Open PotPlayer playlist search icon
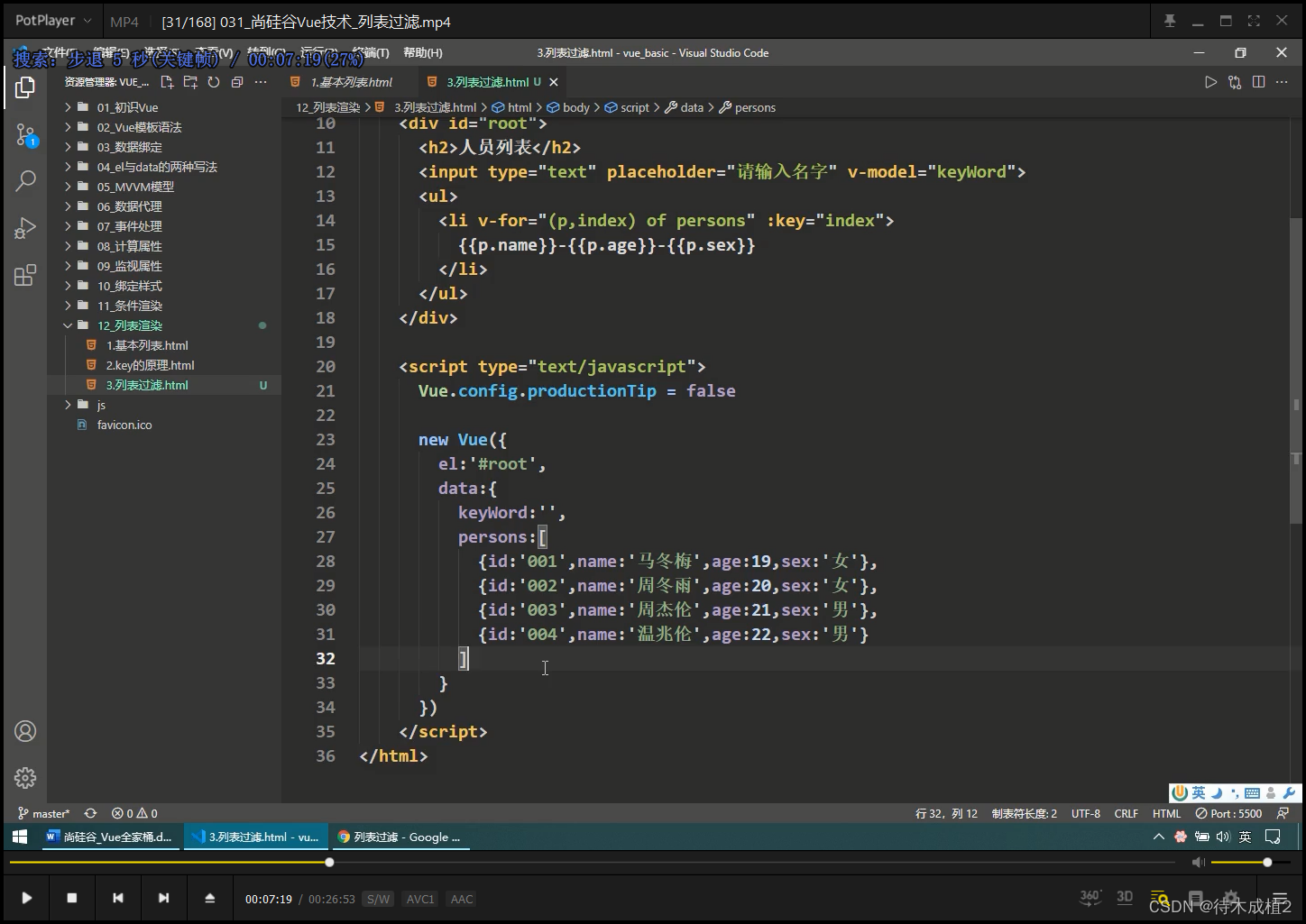Viewport: 1306px width, 924px height. coord(1160,899)
